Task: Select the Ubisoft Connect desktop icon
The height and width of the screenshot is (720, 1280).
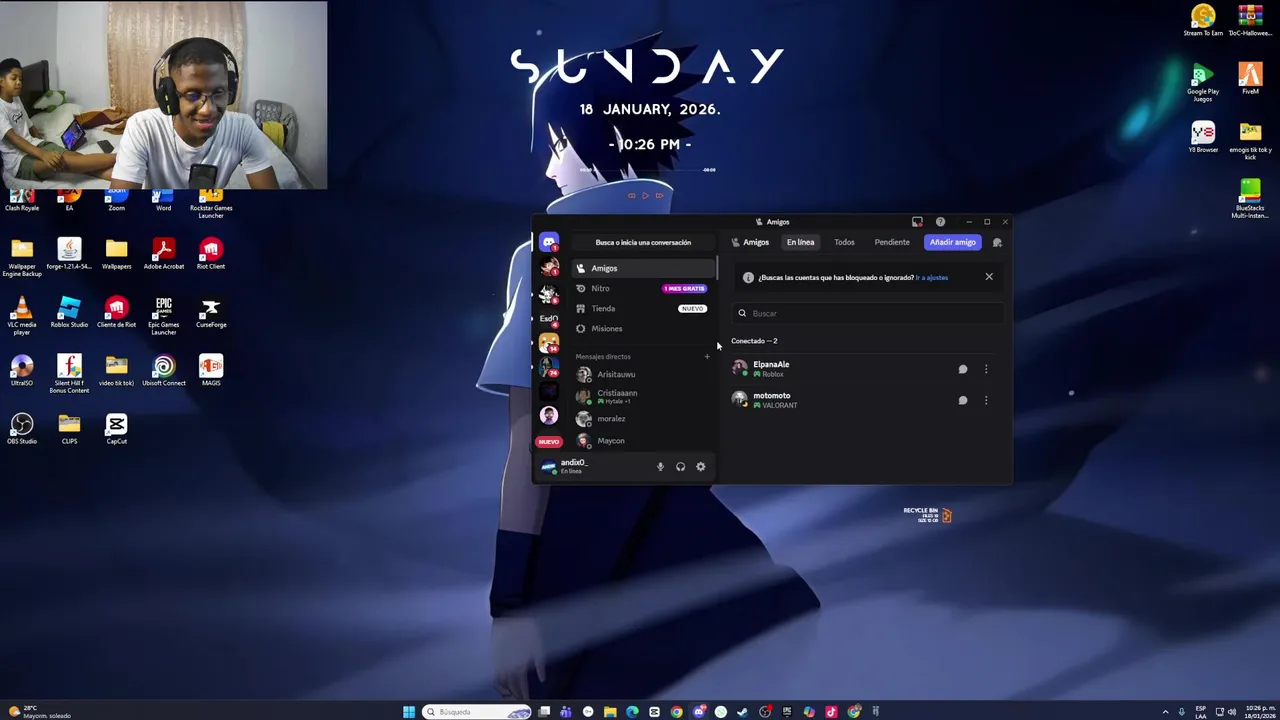Action: pos(164,370)
